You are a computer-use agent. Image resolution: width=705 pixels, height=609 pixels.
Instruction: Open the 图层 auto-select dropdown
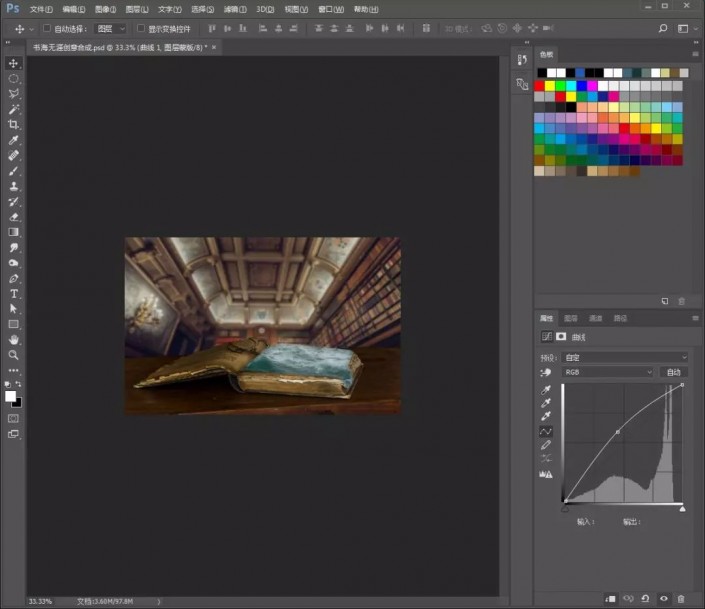[x=110, y=29]
